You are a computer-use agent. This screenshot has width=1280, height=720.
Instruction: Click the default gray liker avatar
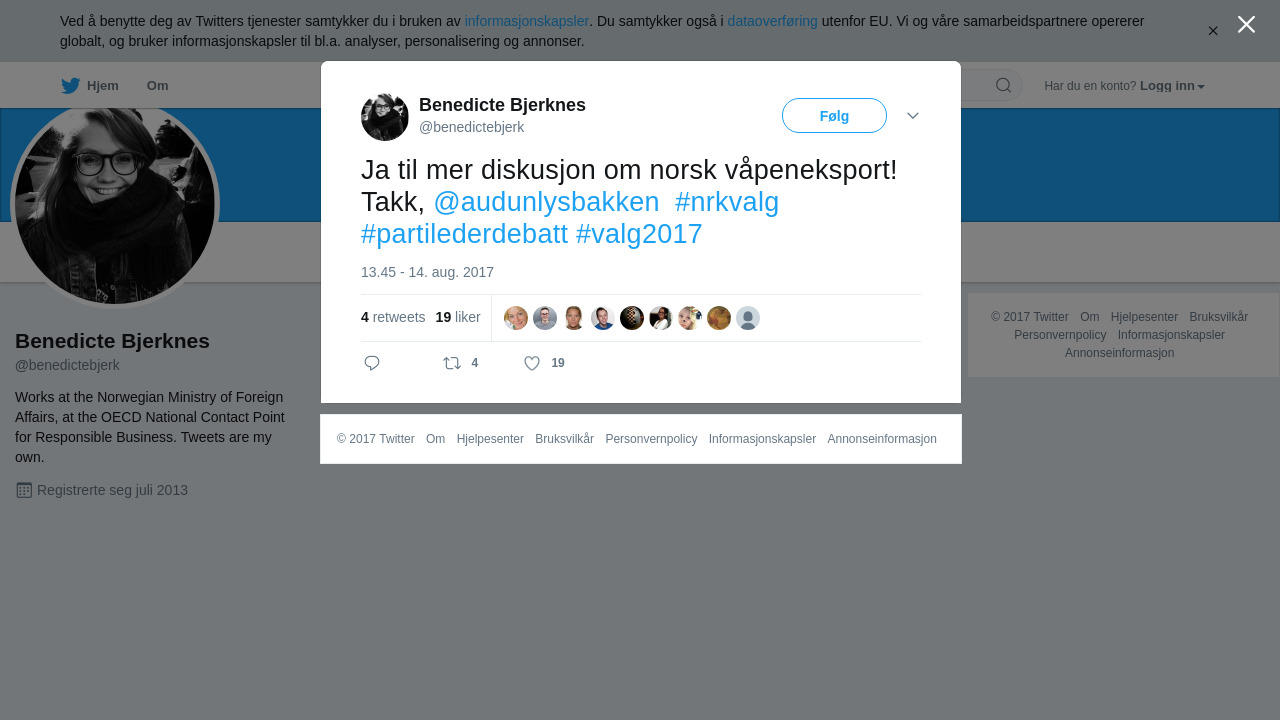pyautogui.click(x=748, y=318)
